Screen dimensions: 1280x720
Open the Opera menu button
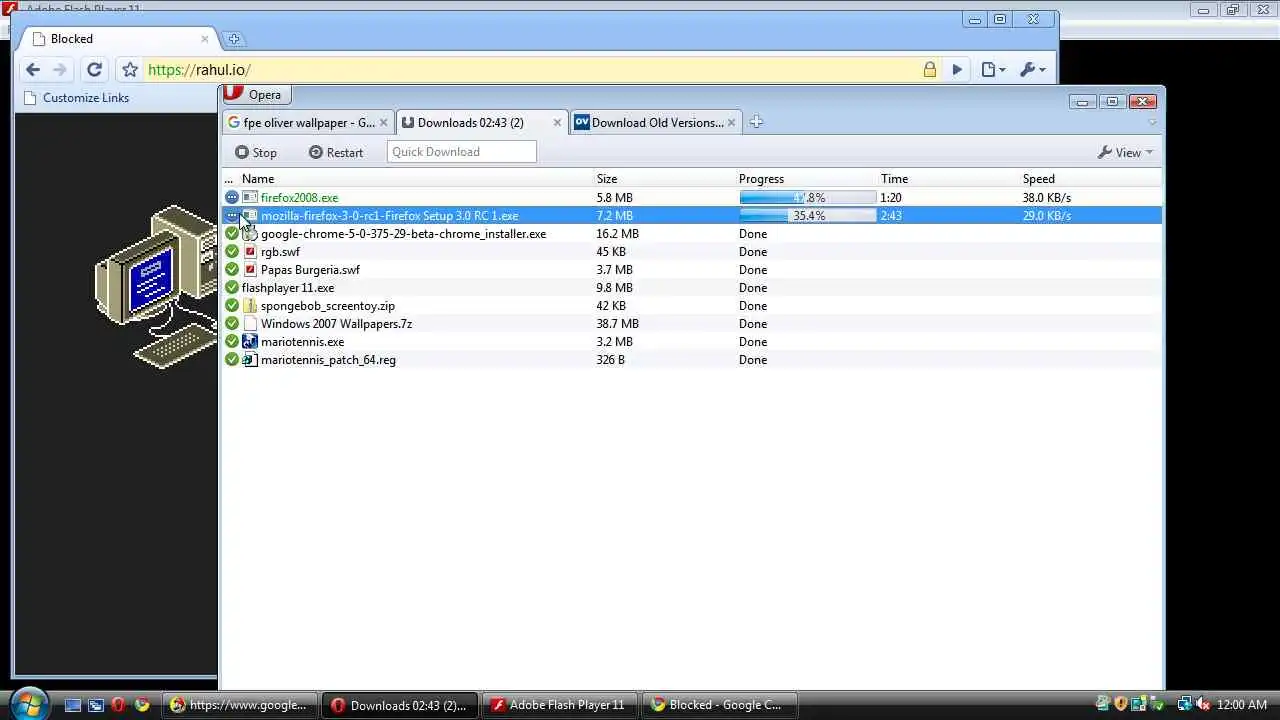pyautogui.click(x=256, y=94)
